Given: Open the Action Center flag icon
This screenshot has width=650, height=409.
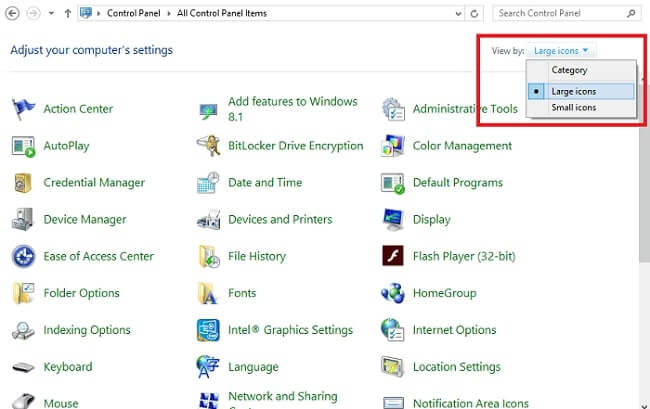Looking at the screenshot, I should pos(23,109).
